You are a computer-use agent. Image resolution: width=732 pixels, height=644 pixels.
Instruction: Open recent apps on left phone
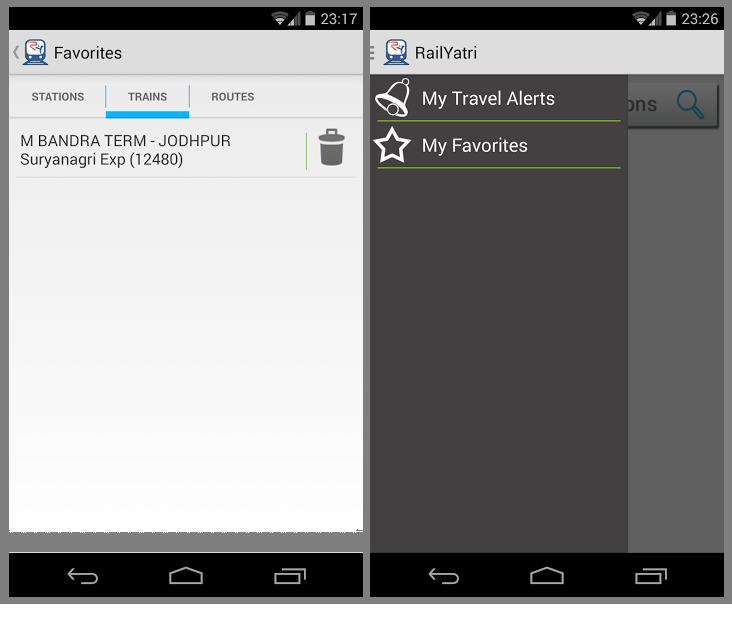click(290, 576)
